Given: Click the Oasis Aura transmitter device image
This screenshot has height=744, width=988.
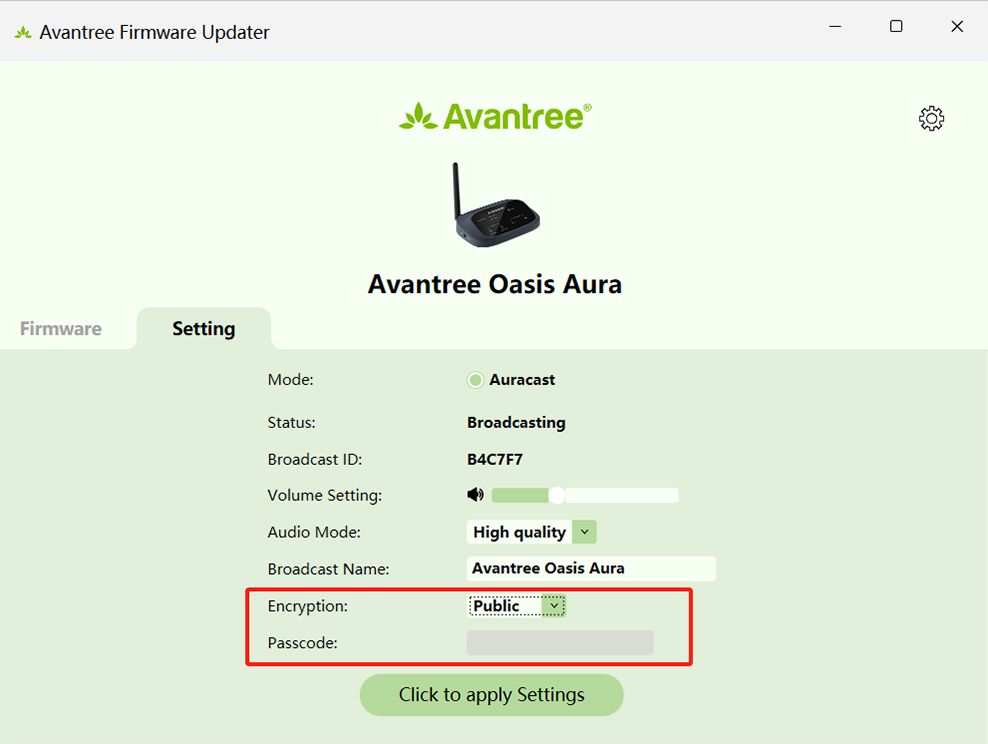Looking at the screenshot, I should [x=495, y=205].
